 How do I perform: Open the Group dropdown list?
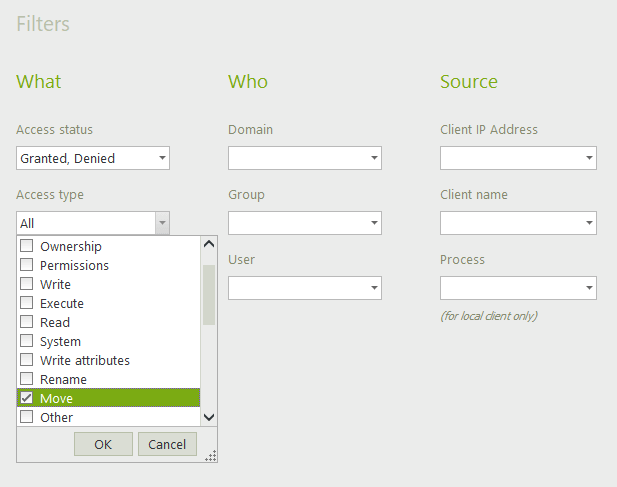pyautogui.click(x=374, y=223)
